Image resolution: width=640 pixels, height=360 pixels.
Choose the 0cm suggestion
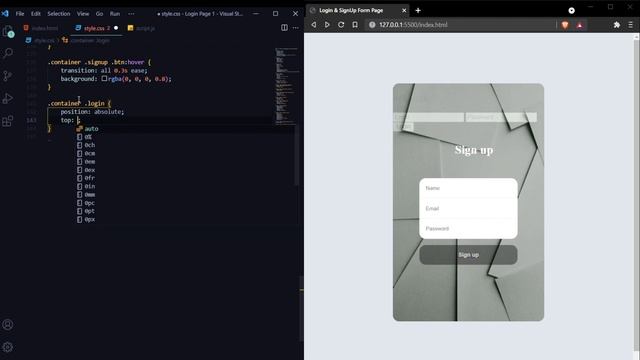pyautogui.click(x=90, y=153)
